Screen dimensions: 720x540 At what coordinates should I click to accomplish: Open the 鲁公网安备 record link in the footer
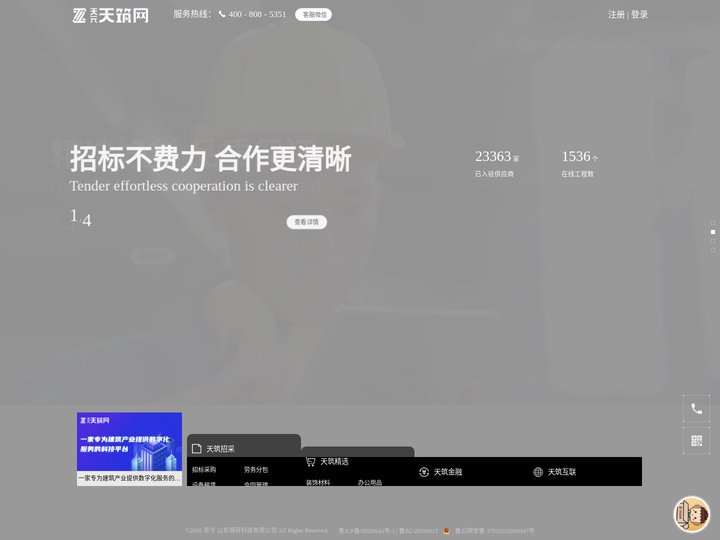495,531
